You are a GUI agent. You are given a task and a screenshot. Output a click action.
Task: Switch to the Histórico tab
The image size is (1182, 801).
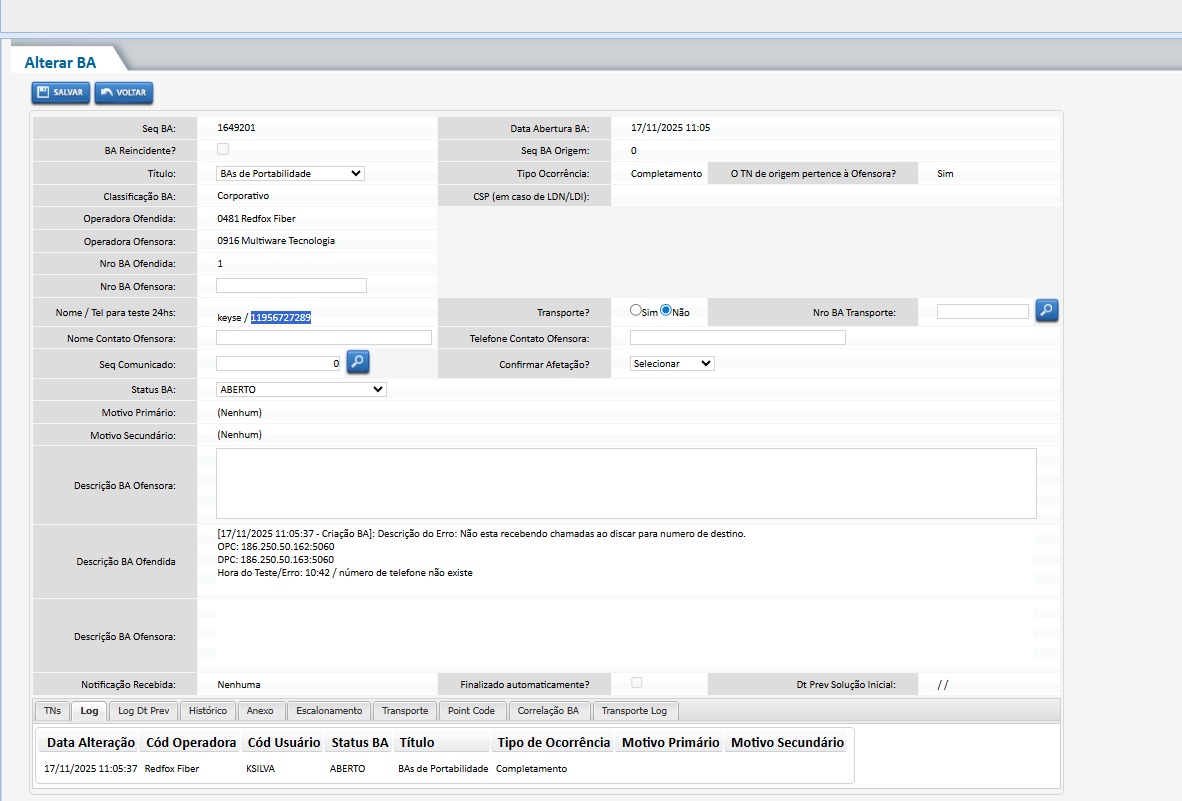208,711
